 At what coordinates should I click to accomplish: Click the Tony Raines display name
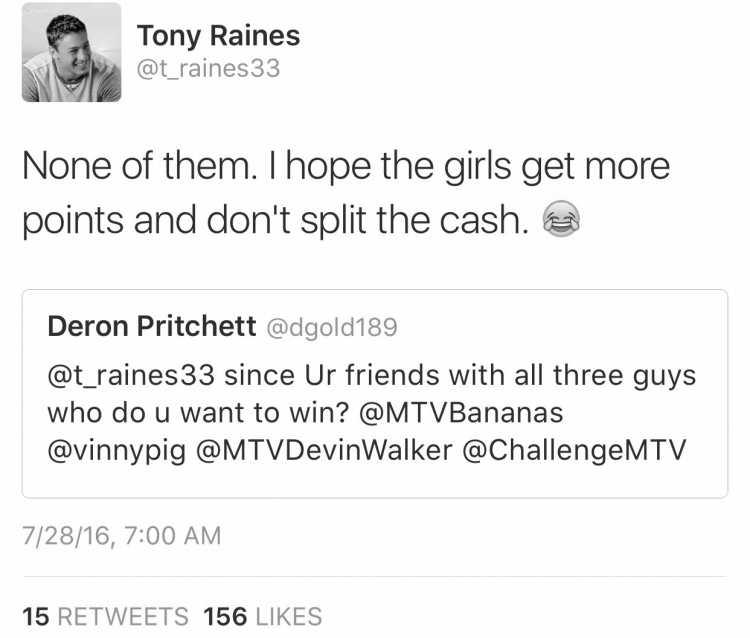(219, 36)
